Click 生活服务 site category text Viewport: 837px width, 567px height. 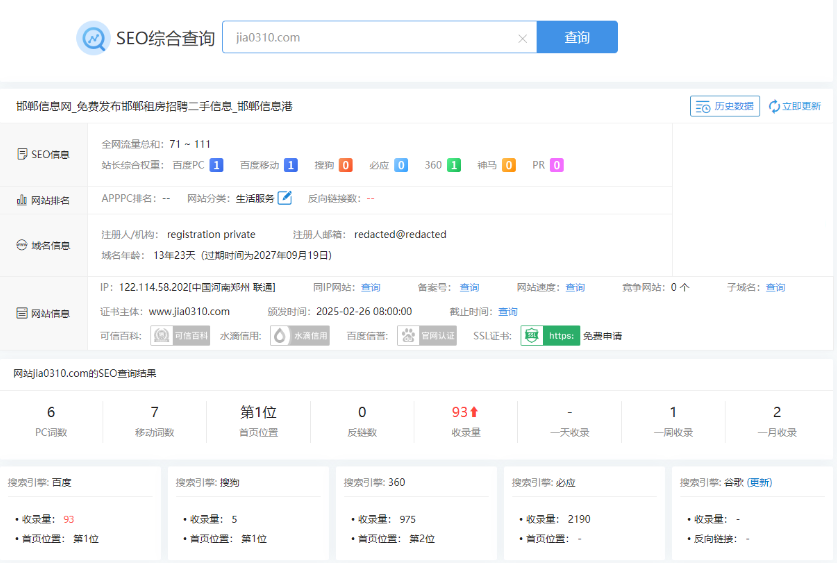click(255, 199)
